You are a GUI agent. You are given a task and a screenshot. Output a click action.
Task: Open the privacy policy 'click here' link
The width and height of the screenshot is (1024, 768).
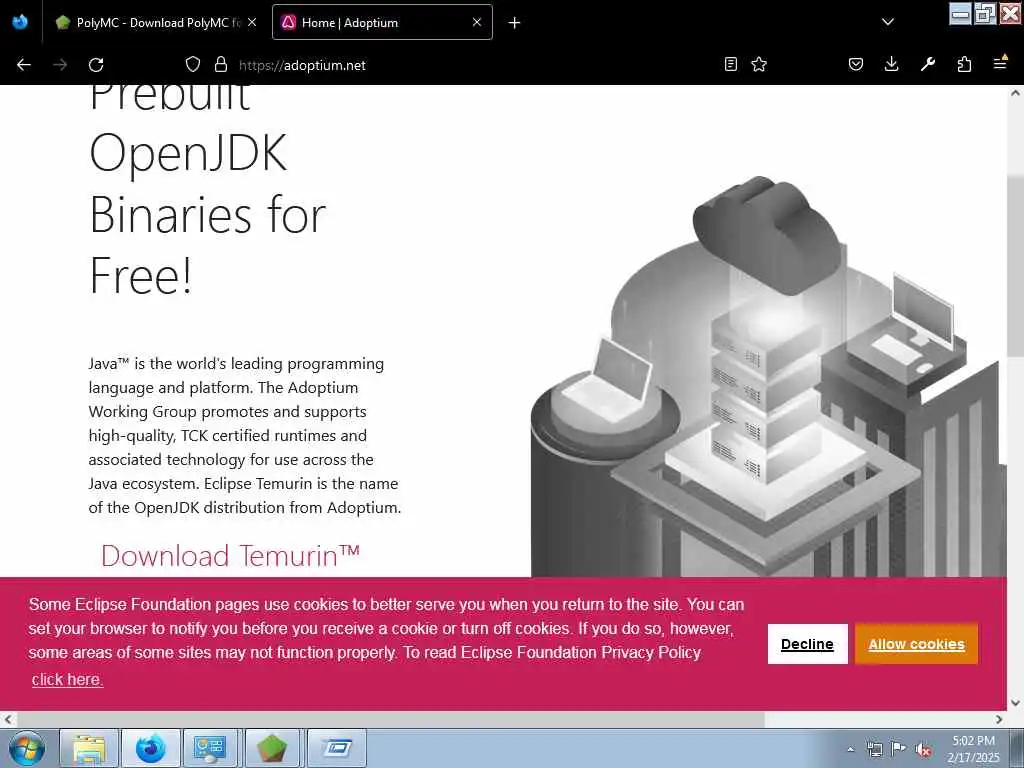67,679
